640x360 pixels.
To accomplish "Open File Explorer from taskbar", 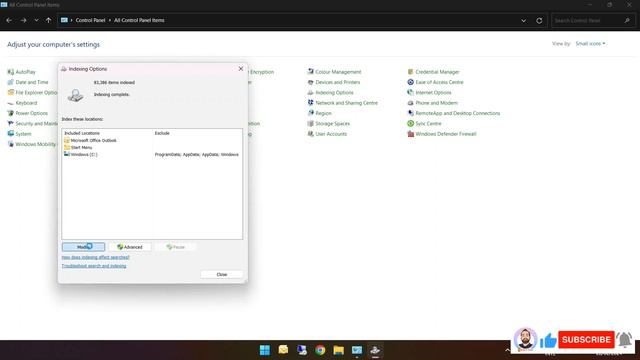I will click(x=338, y=350).
